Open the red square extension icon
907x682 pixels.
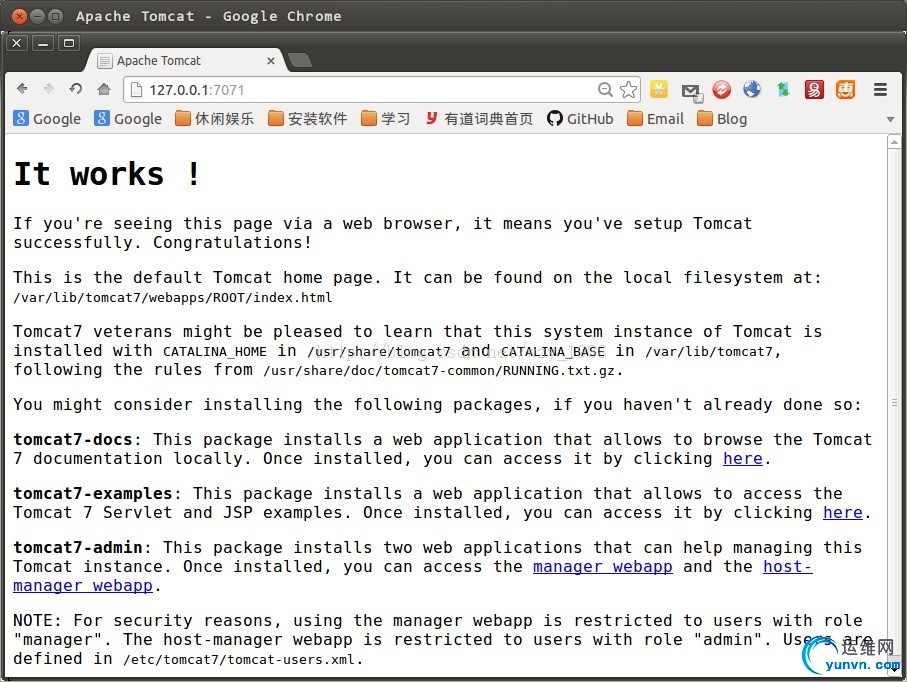(x=814, y=90)
